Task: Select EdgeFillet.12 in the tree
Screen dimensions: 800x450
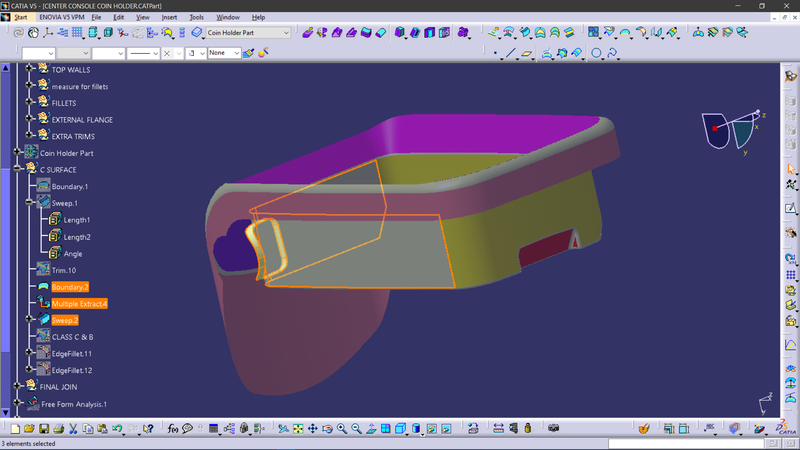Action: pos(71,371)
